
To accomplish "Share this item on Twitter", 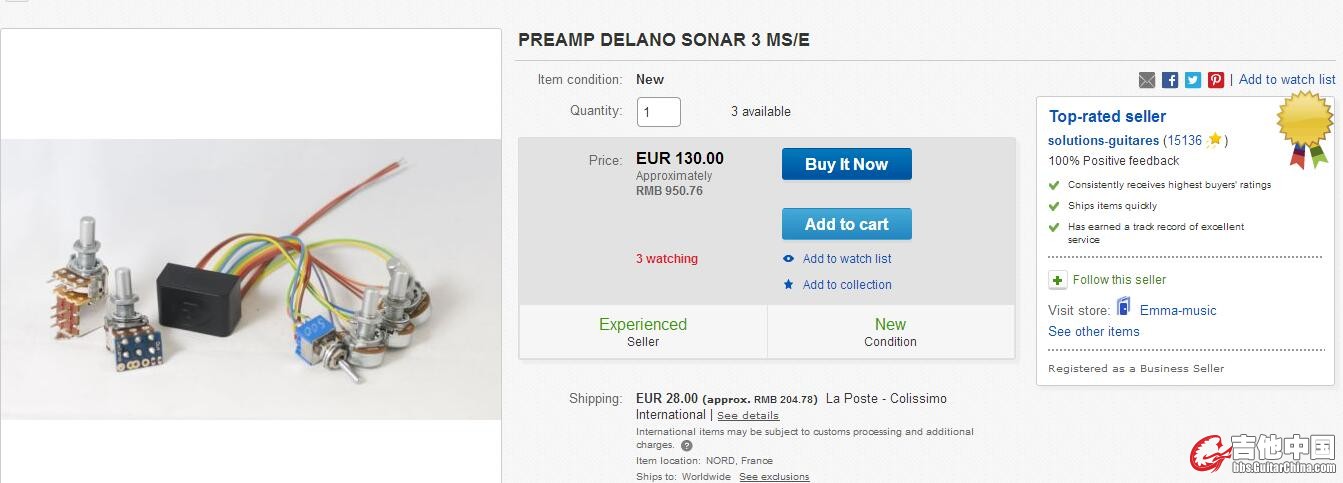I will click(1193, 80).
